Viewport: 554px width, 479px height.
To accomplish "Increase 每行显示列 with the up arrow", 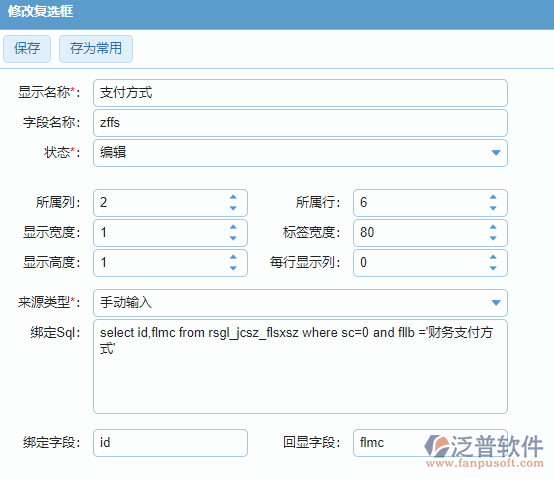I will [x=493, y=257].
